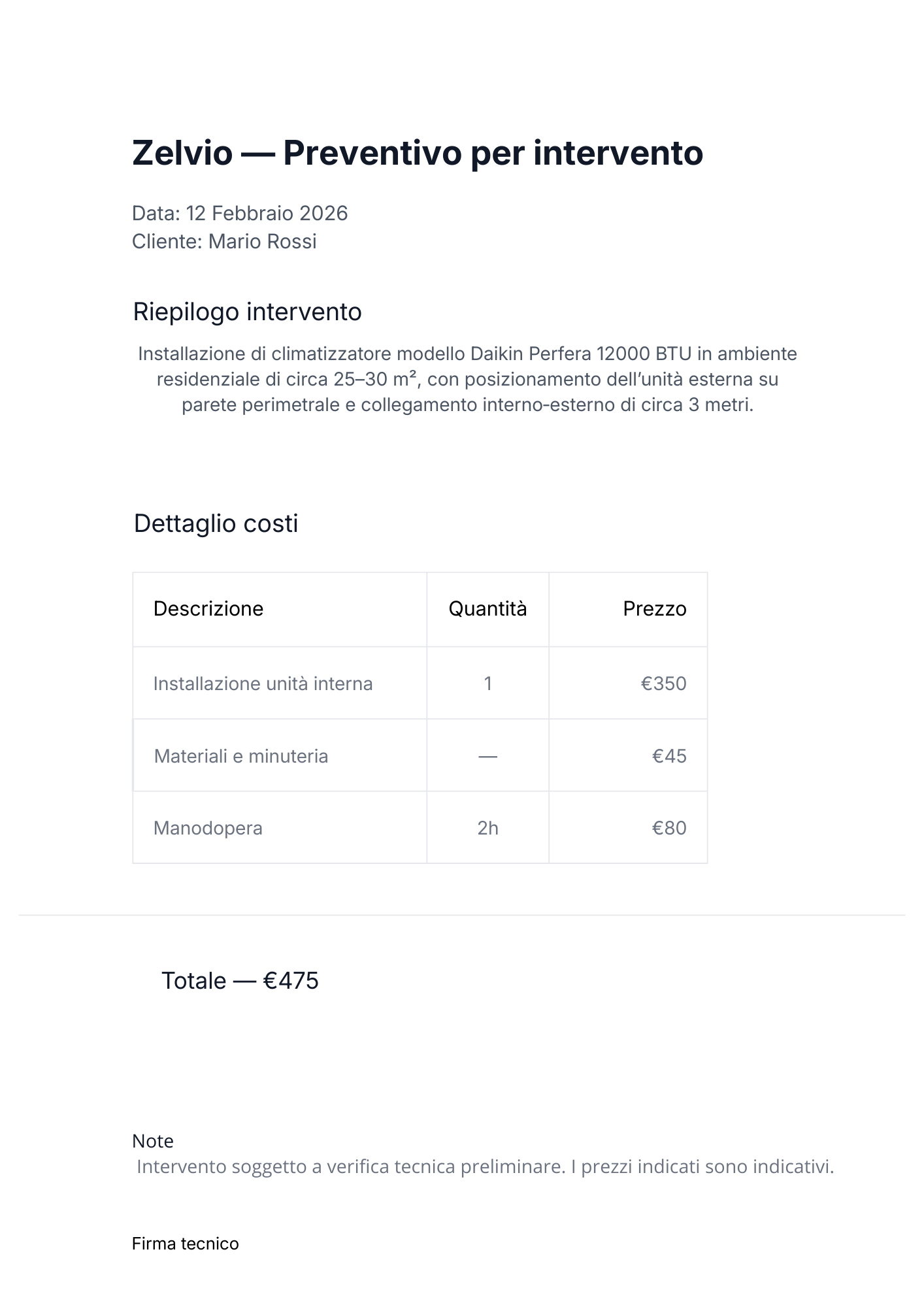Image resolution: width=924 pixels, height=1307 pixels.
Task: Click the note text about preliminary technical verification
Action: click(485, 1166)
